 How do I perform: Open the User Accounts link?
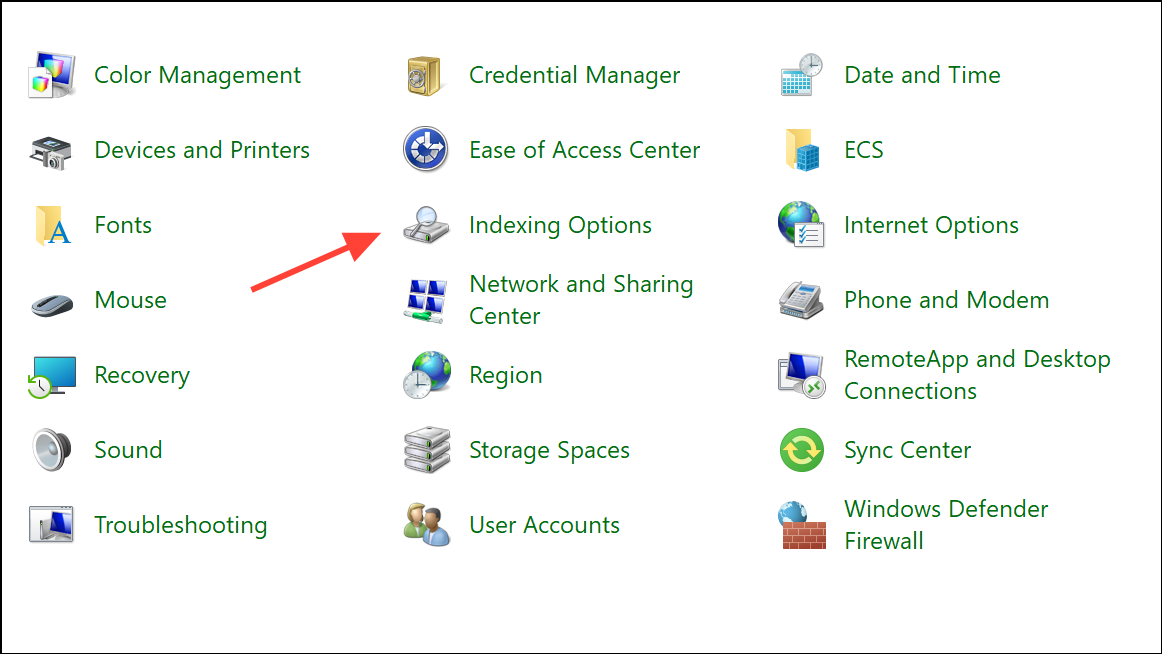544,524
